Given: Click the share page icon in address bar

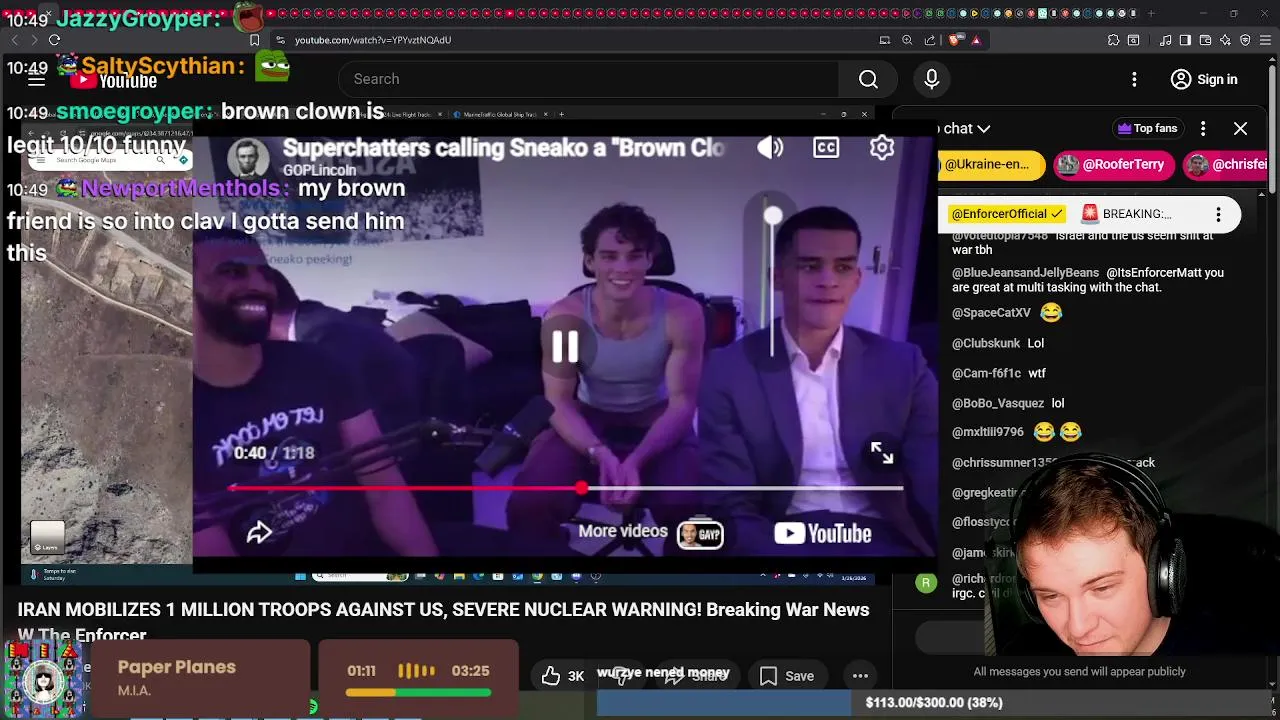Looking at the screenshot, I should 930,40.
